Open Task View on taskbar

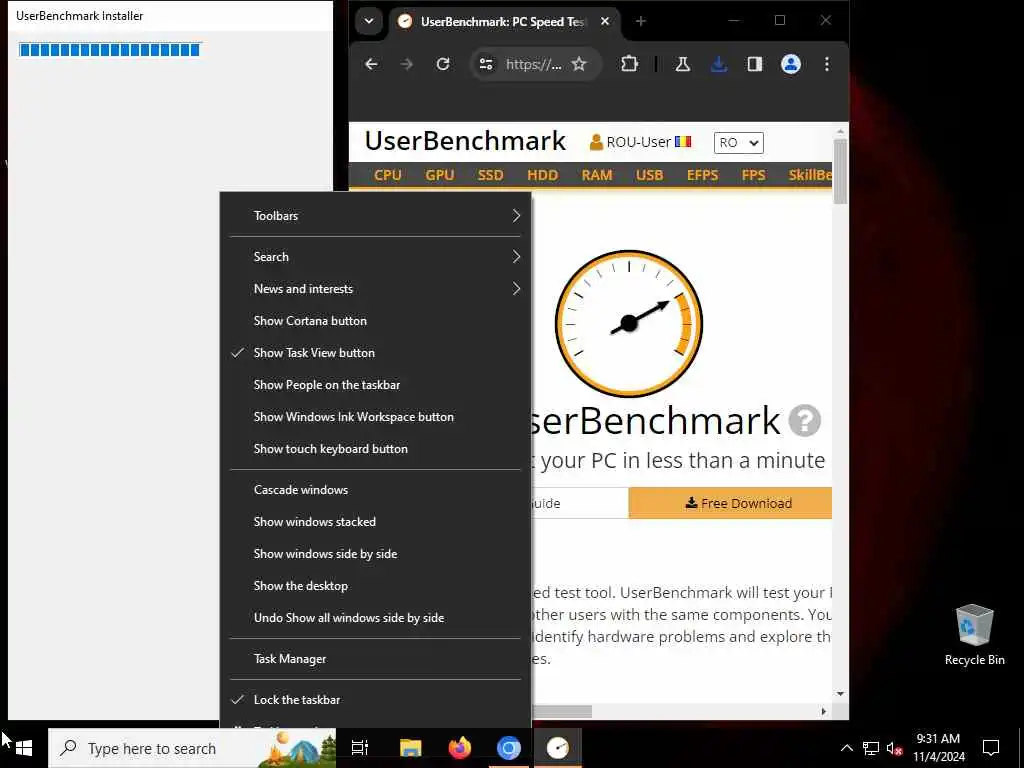(360, 748)
